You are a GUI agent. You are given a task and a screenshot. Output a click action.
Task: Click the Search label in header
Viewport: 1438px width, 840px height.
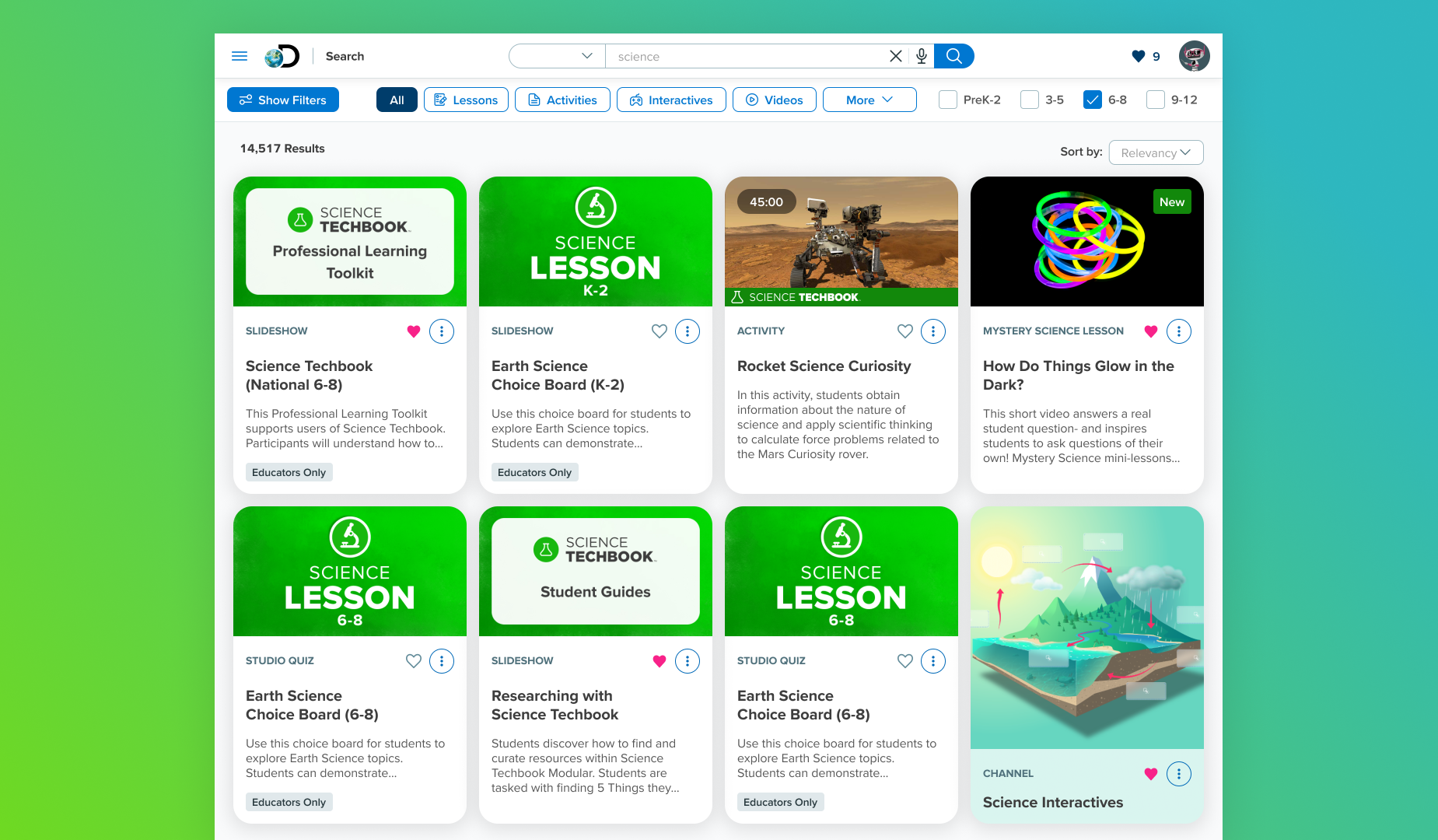click(x=345, y=56)
